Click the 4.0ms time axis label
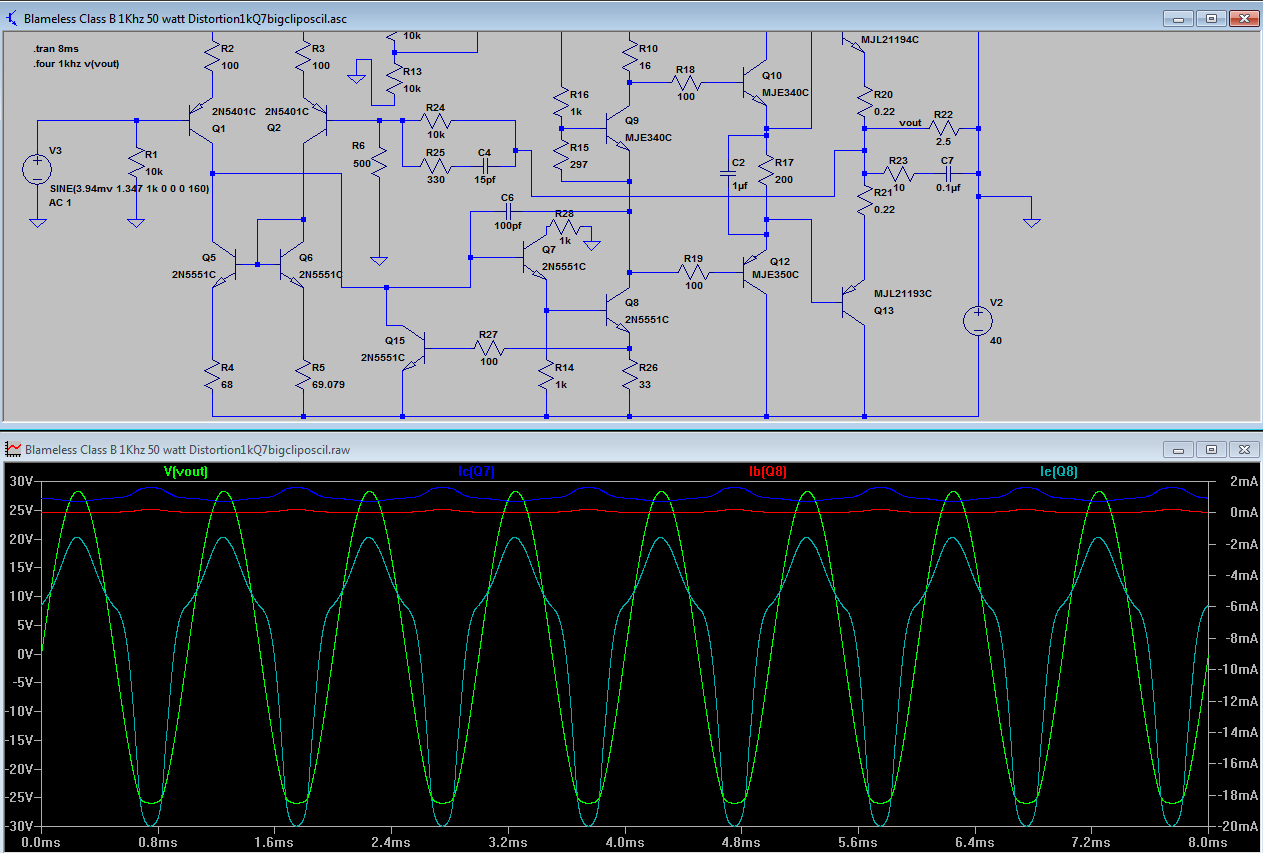Viewport: 1263px width, 853px height. 625,843
